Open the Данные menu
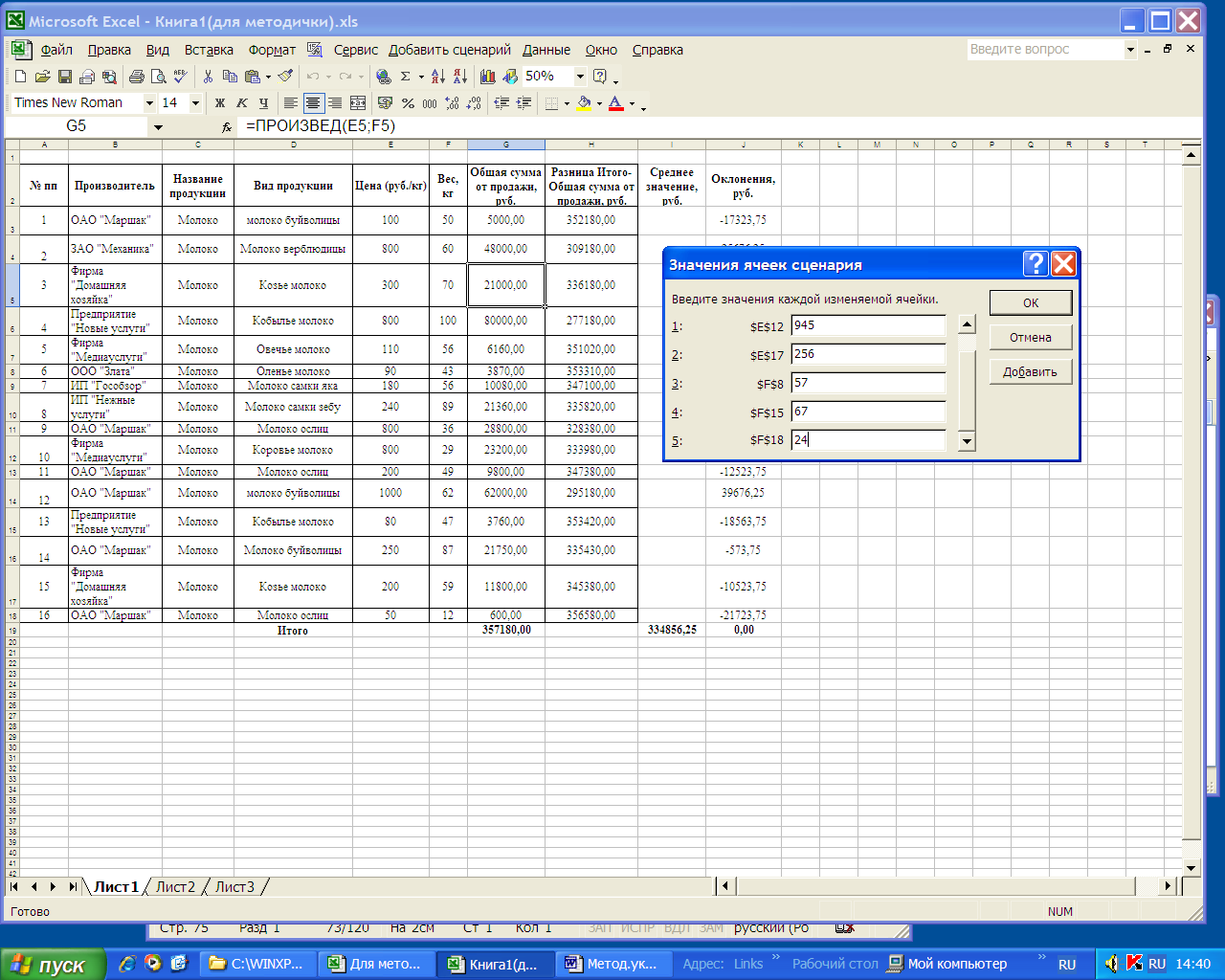Viewport: 1225px width, 980px height. pos(546,50)
